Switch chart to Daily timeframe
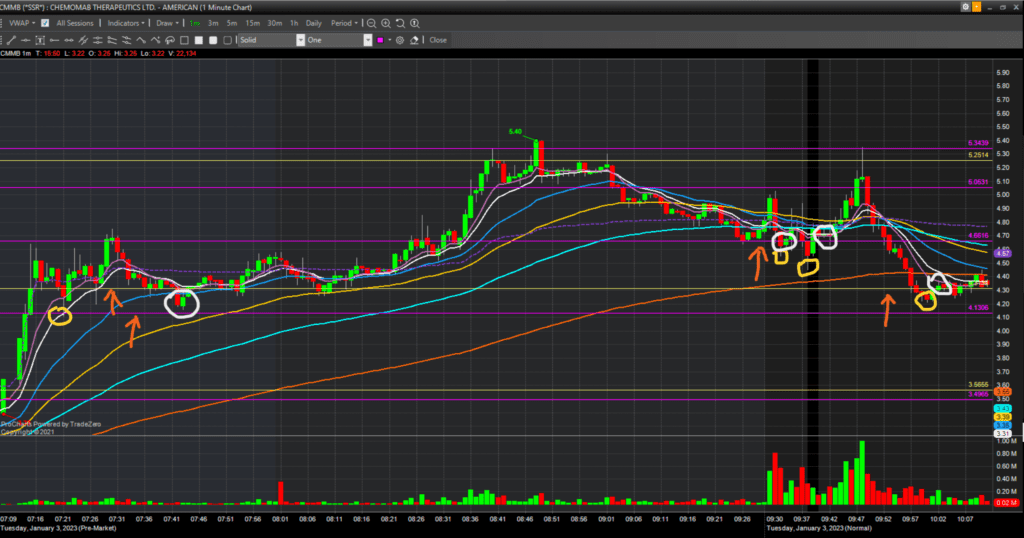Screen dimensions: 1024x538 [x=313, y=22]
